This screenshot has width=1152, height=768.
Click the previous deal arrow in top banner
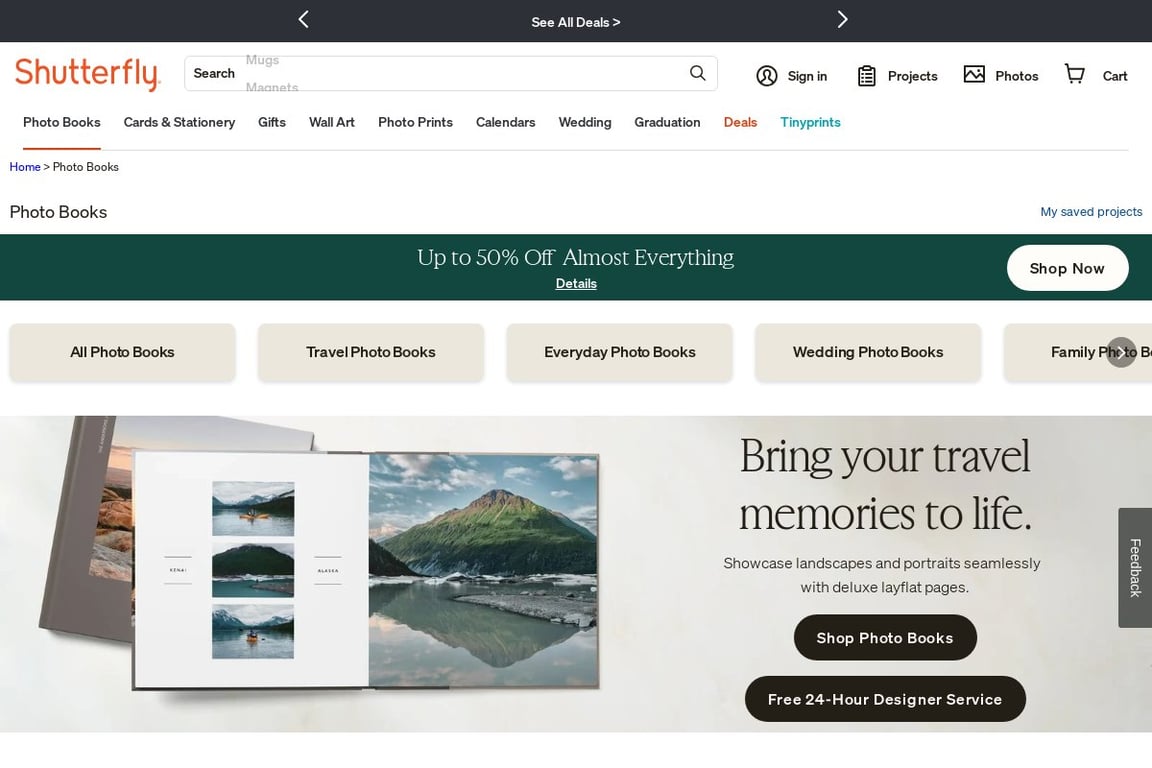click(303, 20)
